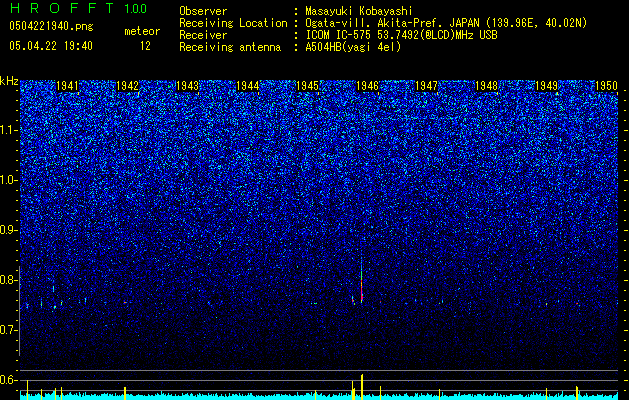
Task: Click the 1946 time marker
Action: pyautogui.click(x=367, y=86)
